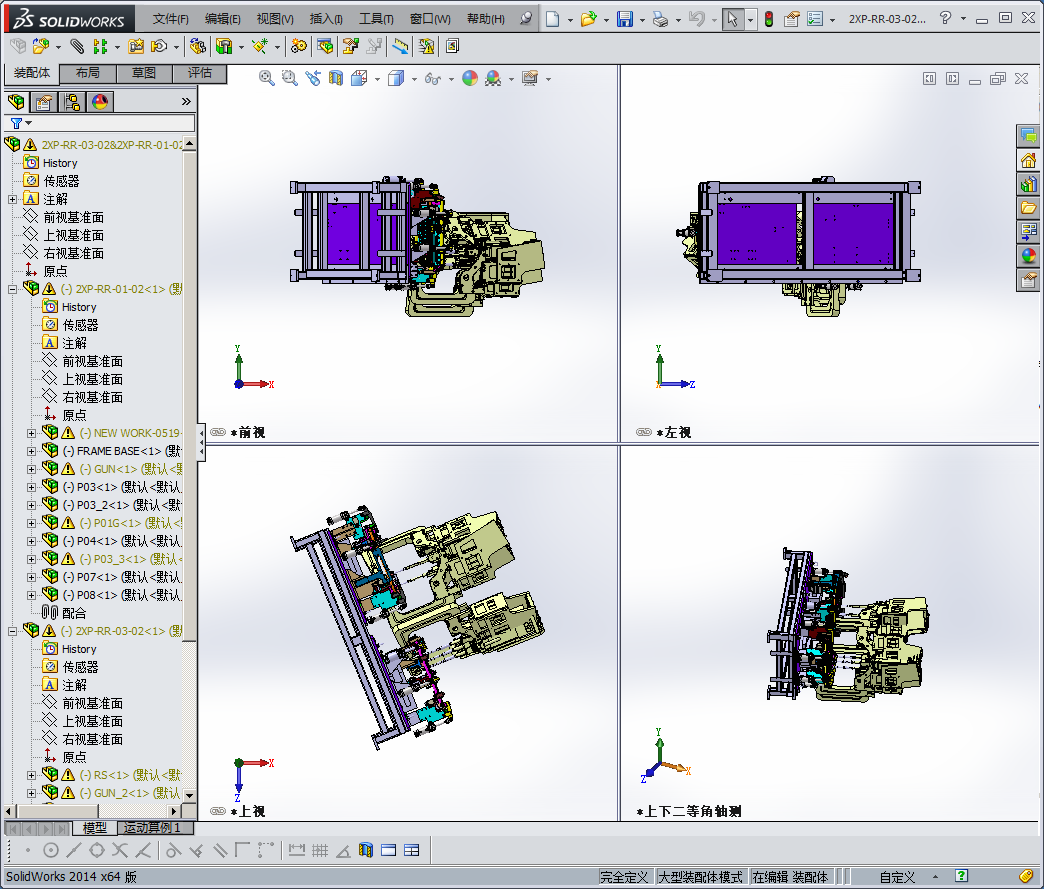The height and width of the screenshot is (889, 1044).
Task: Expand the GUN<1> component node
Action: [31, 469]
